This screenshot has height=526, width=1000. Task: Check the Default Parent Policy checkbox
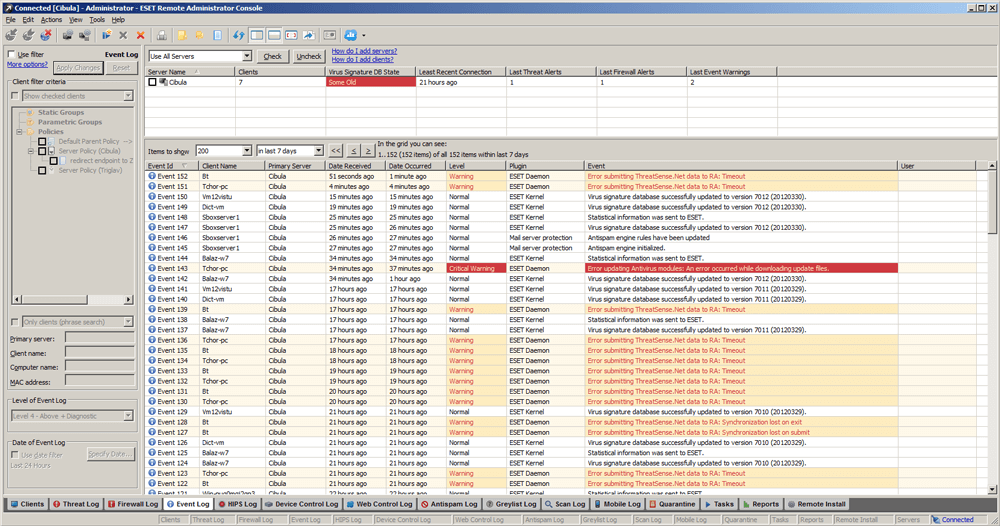click(42, 142)
